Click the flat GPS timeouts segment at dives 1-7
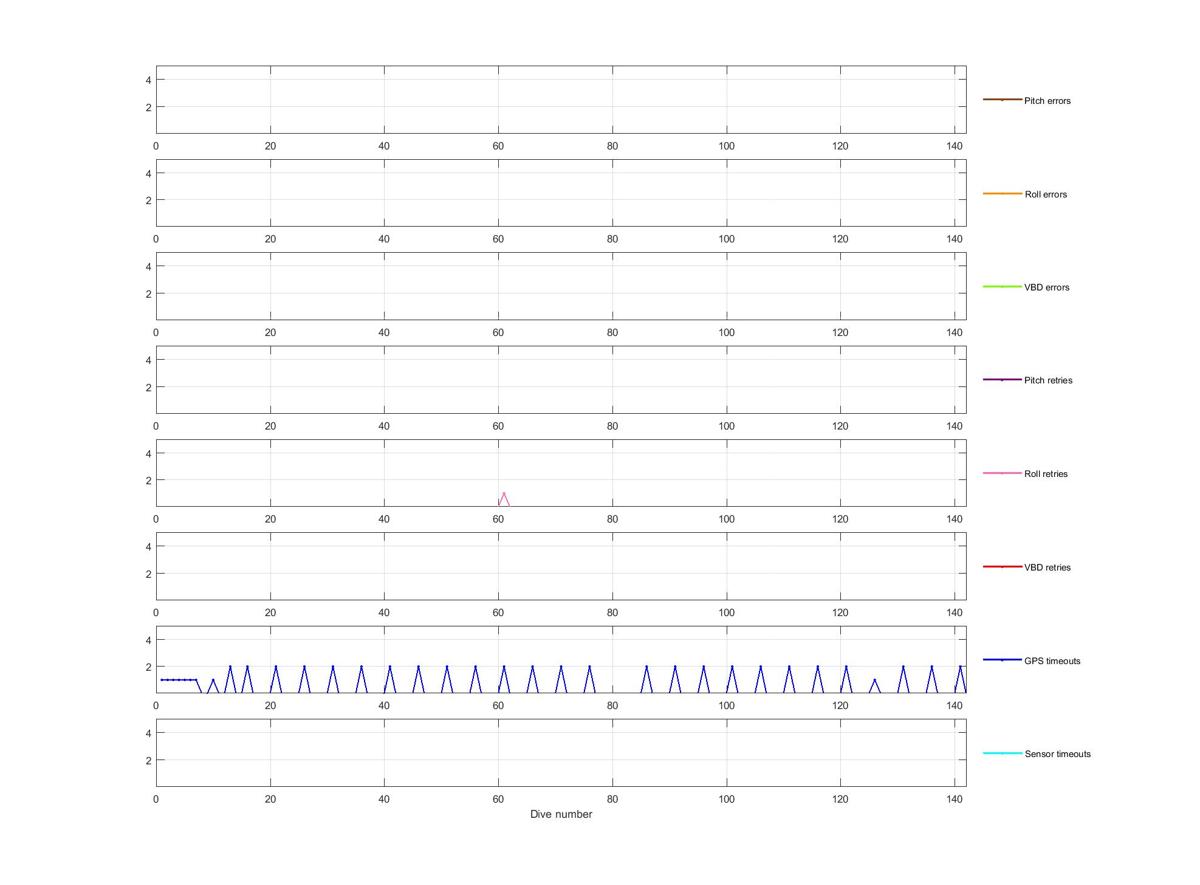 click(178, 680)
